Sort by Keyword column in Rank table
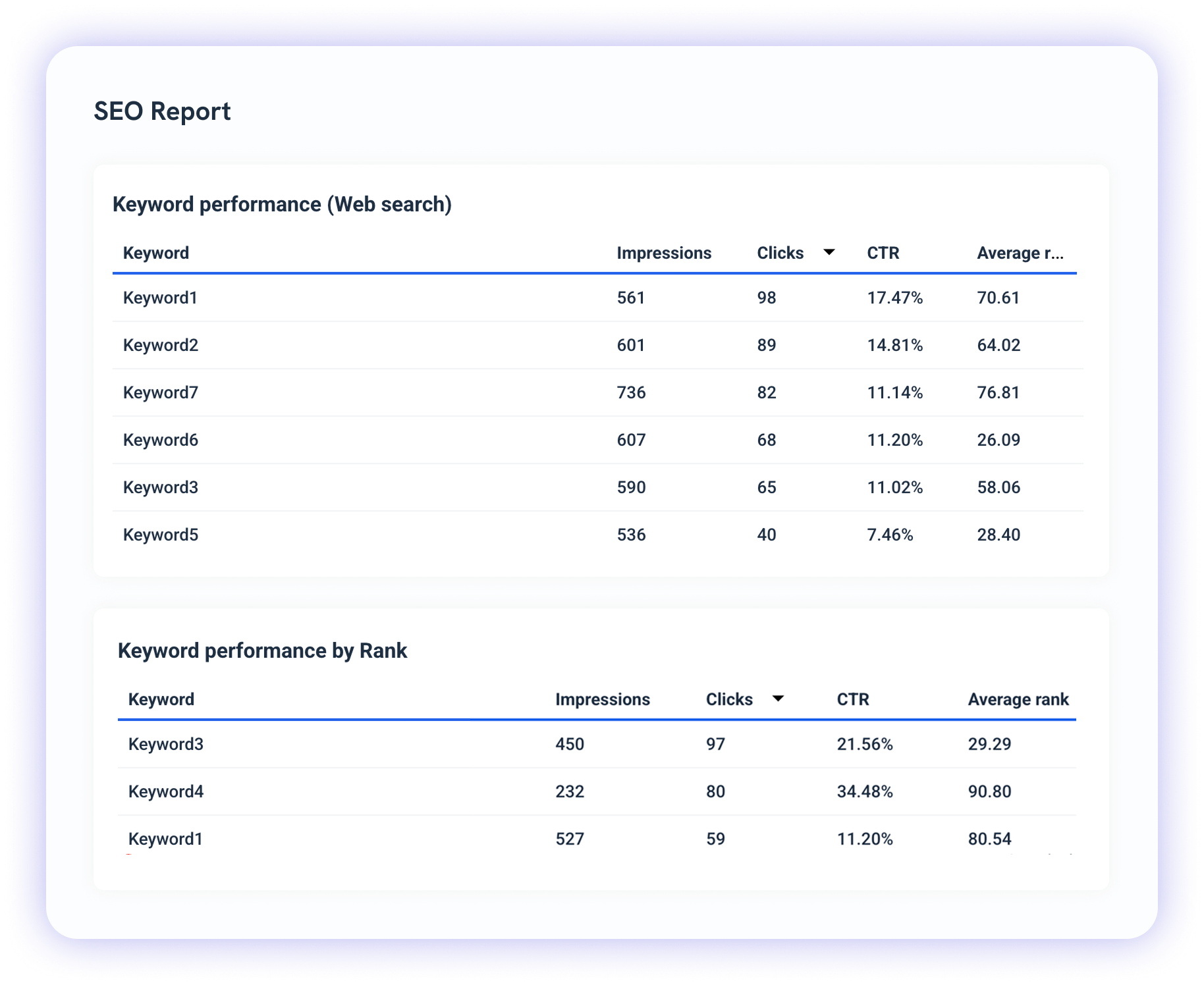Screen dimensions: 1204x985 click(x=161, y=699)
